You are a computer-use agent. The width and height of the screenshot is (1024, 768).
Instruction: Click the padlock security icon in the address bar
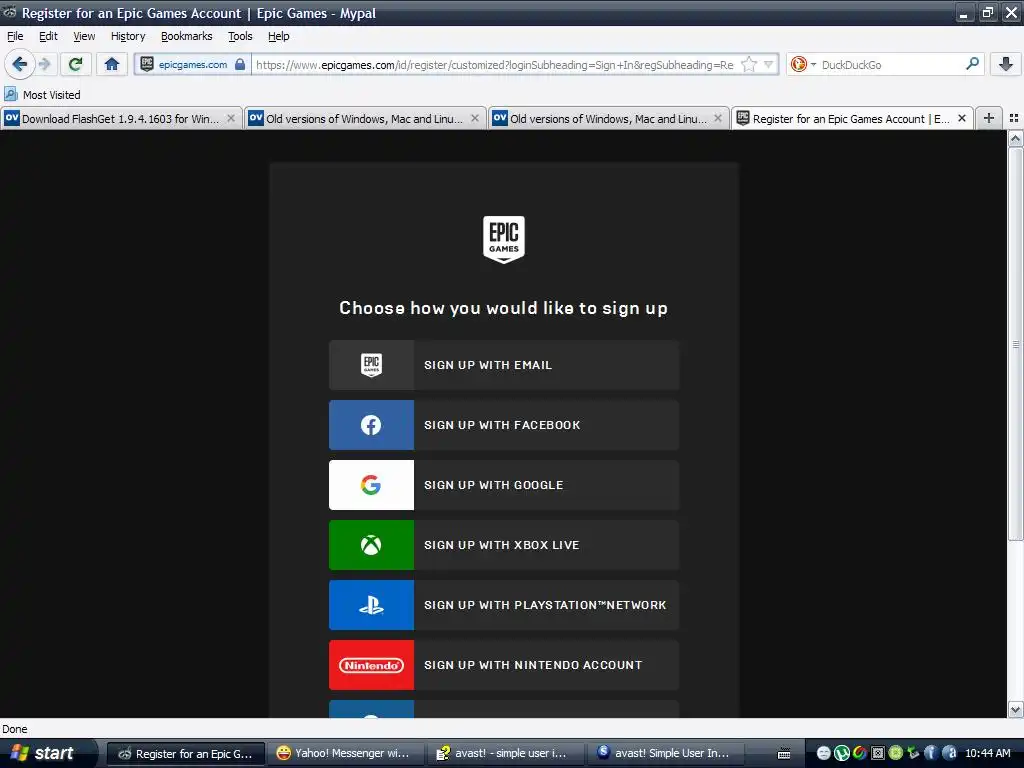click(240, 64)
